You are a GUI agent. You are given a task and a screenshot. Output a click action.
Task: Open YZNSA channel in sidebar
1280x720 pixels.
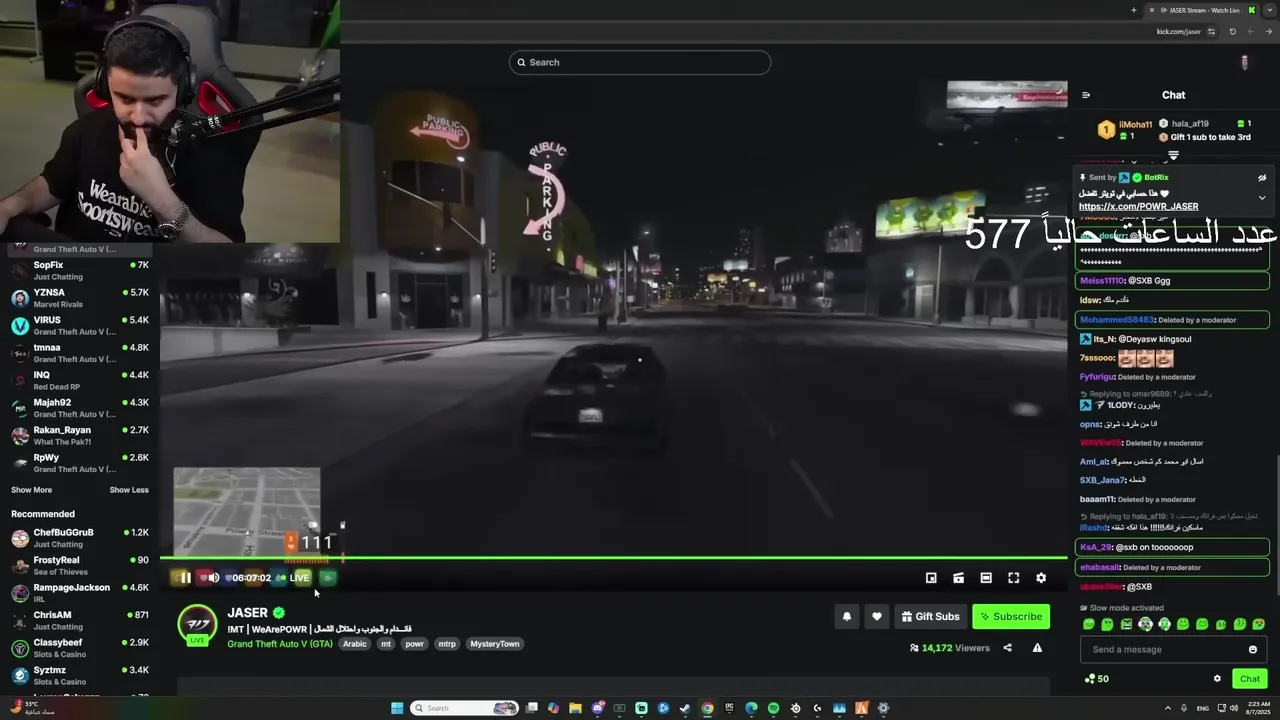click(80, 298)
